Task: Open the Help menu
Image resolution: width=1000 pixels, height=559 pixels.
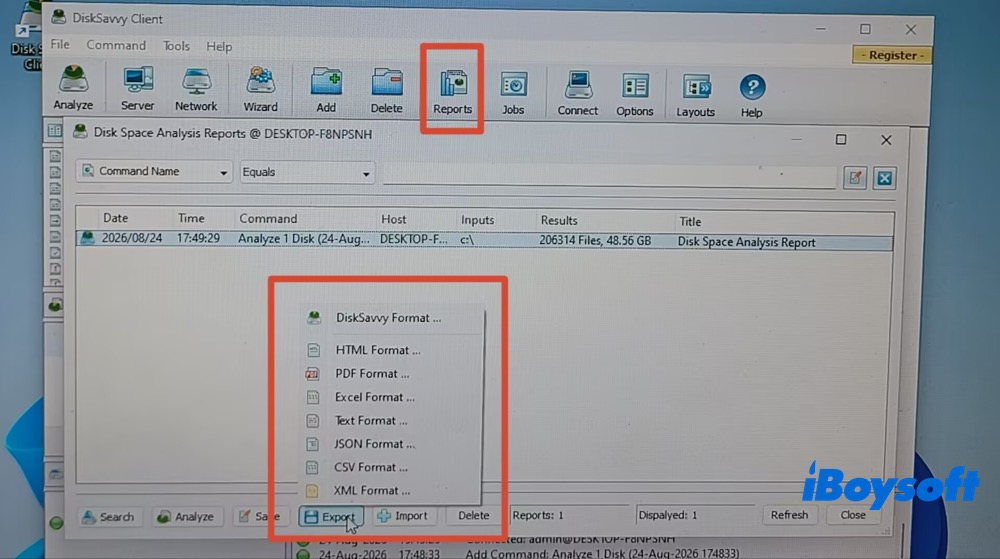Action: (x=219, y=47)
